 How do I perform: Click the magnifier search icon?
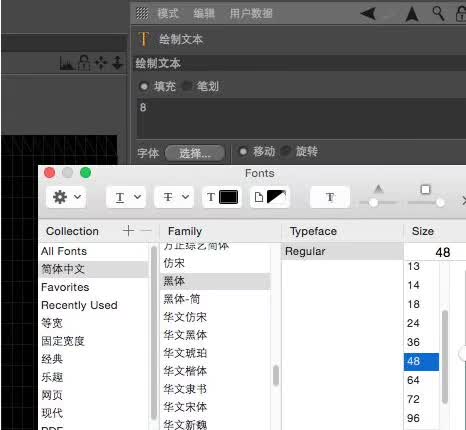[438, 13]
